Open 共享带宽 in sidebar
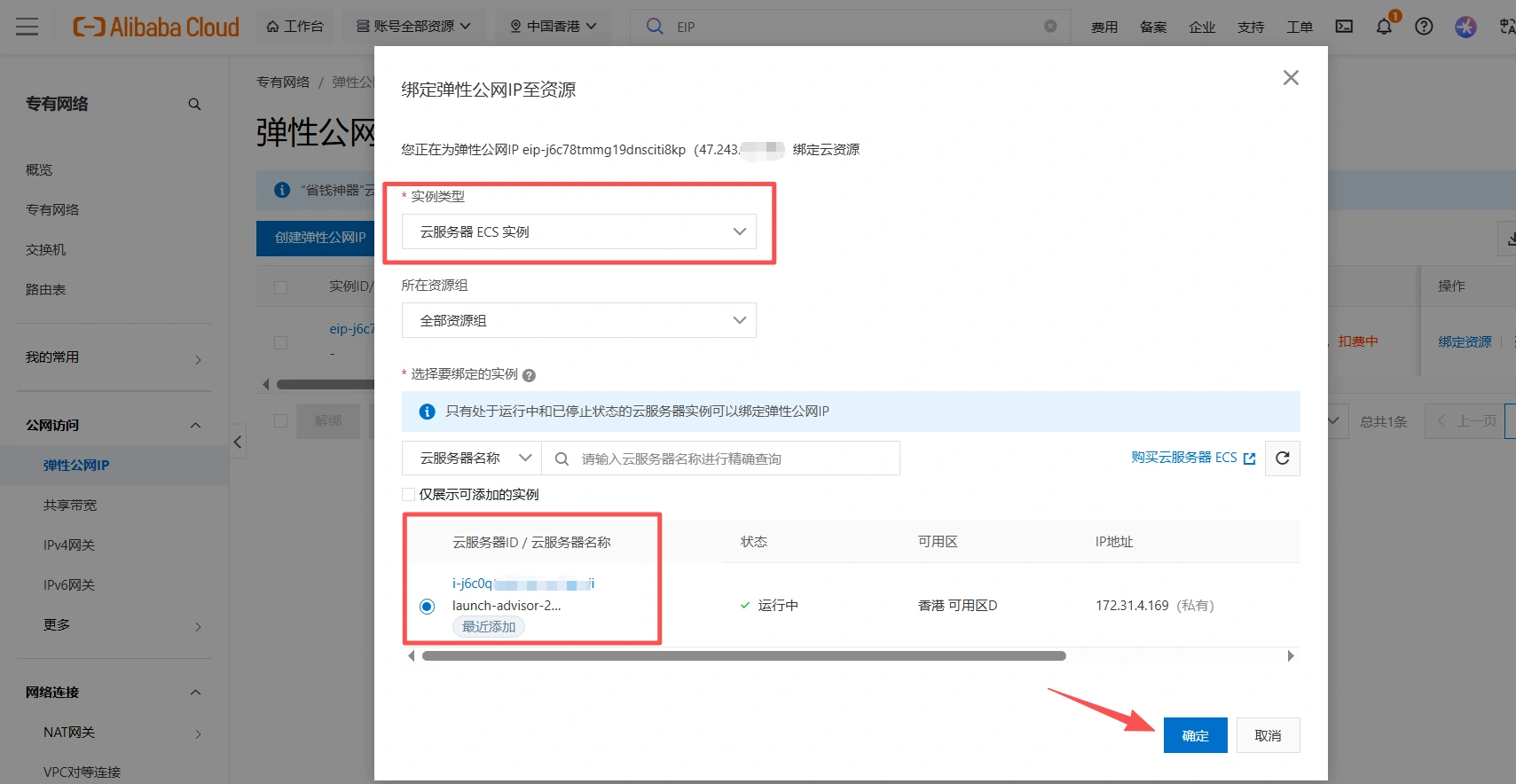This screenshot has height=784, width=1516. 70,505
